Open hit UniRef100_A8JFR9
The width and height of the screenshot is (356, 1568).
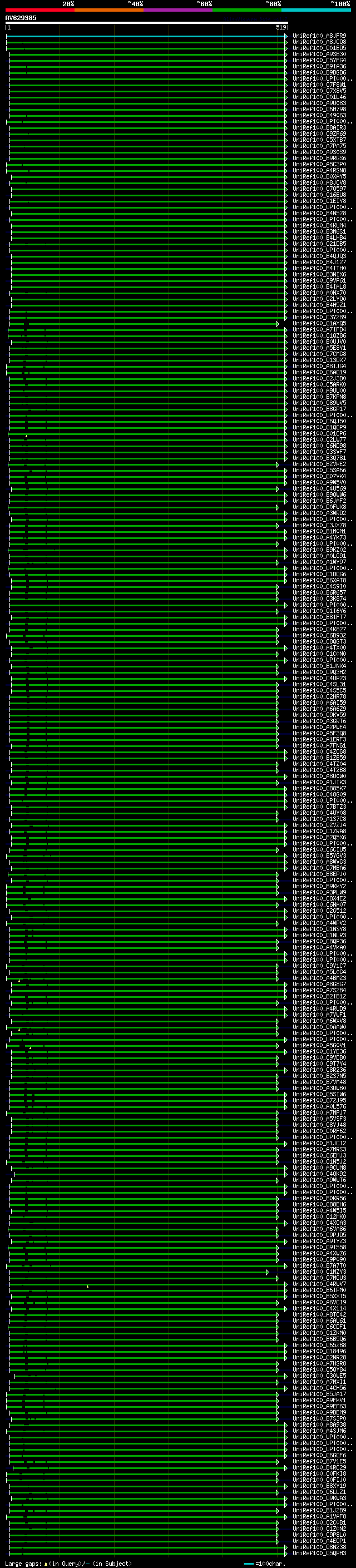319,36
